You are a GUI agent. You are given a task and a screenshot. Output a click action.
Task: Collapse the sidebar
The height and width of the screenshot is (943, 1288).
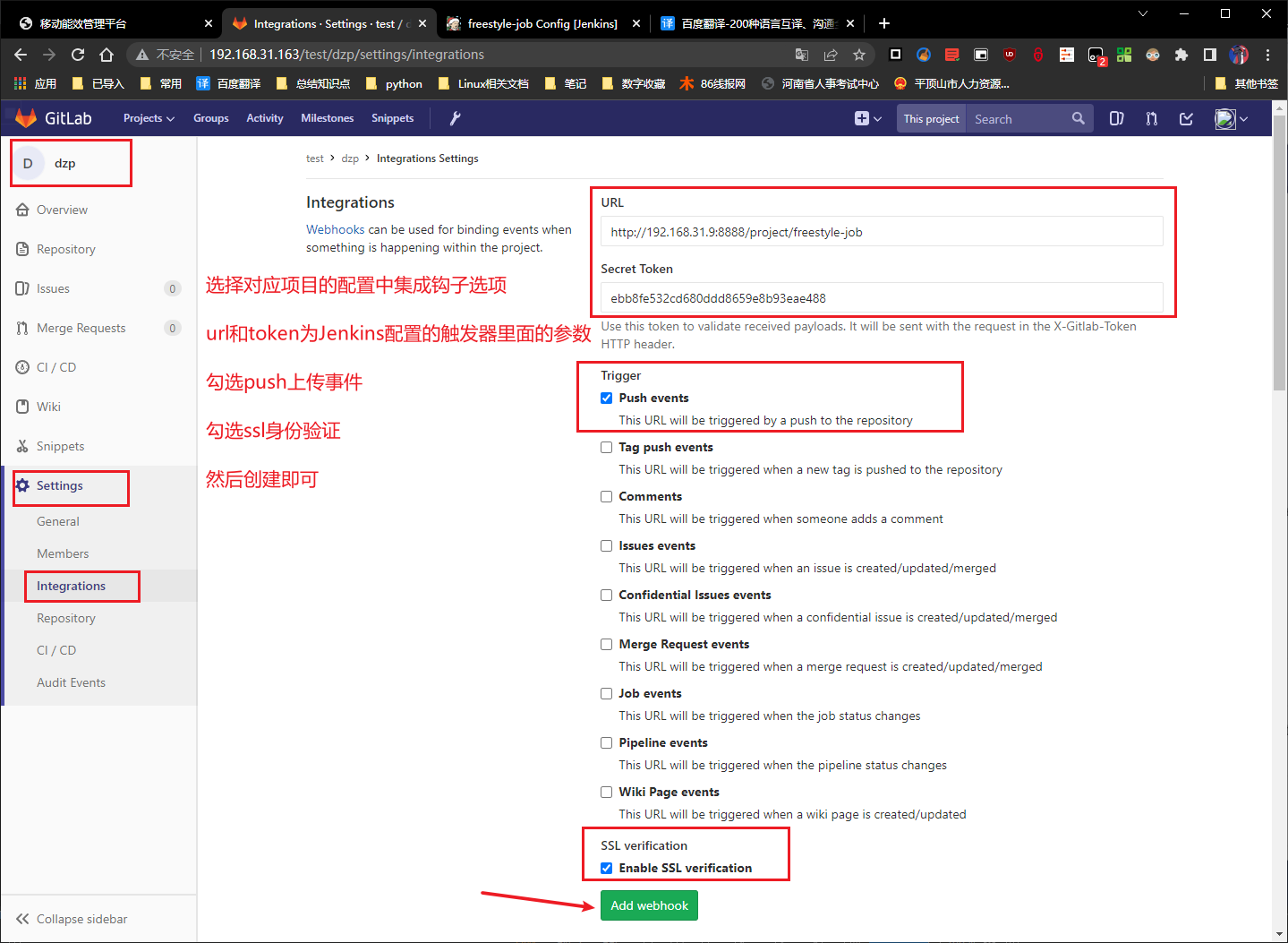pos(72,919)
